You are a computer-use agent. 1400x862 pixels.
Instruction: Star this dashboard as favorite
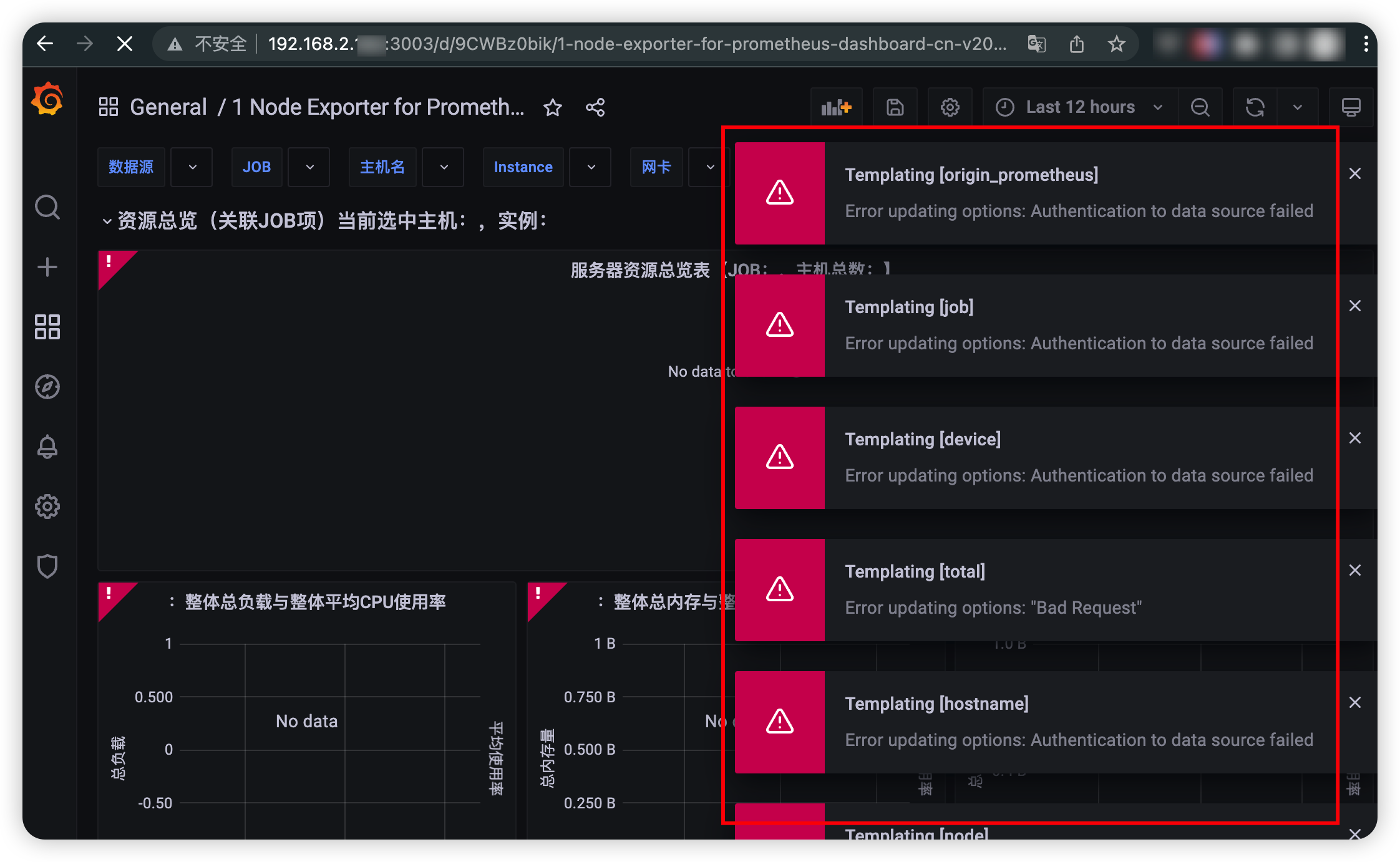point(553,107)
